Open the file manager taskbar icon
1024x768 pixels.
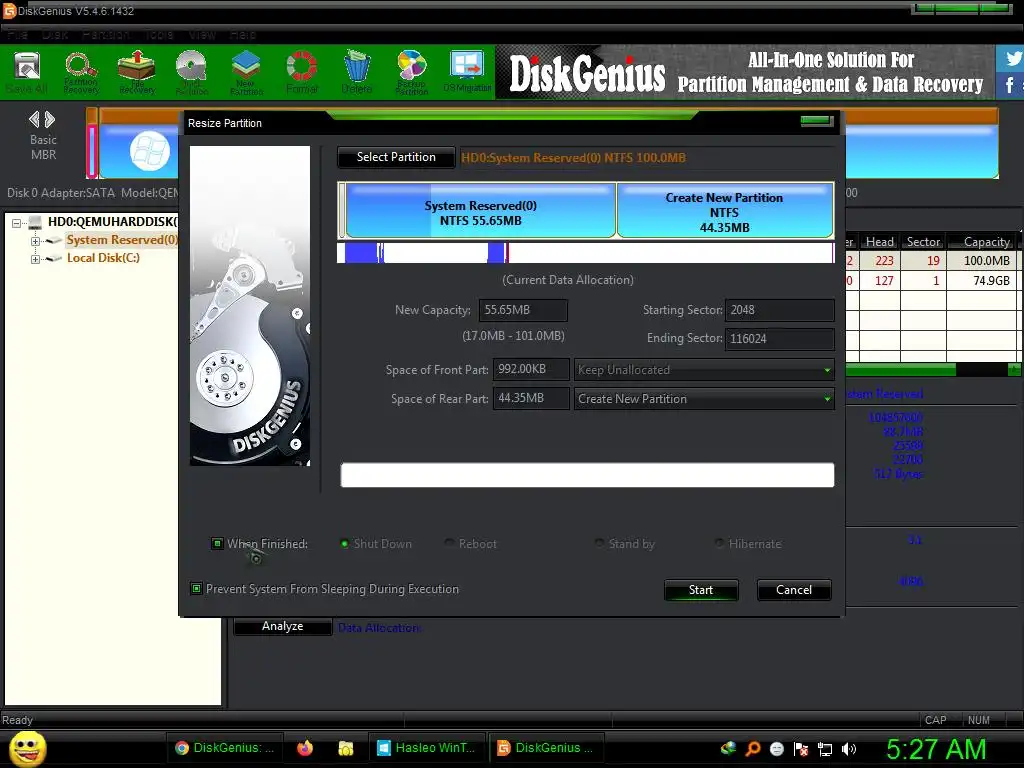pos(345,748)
